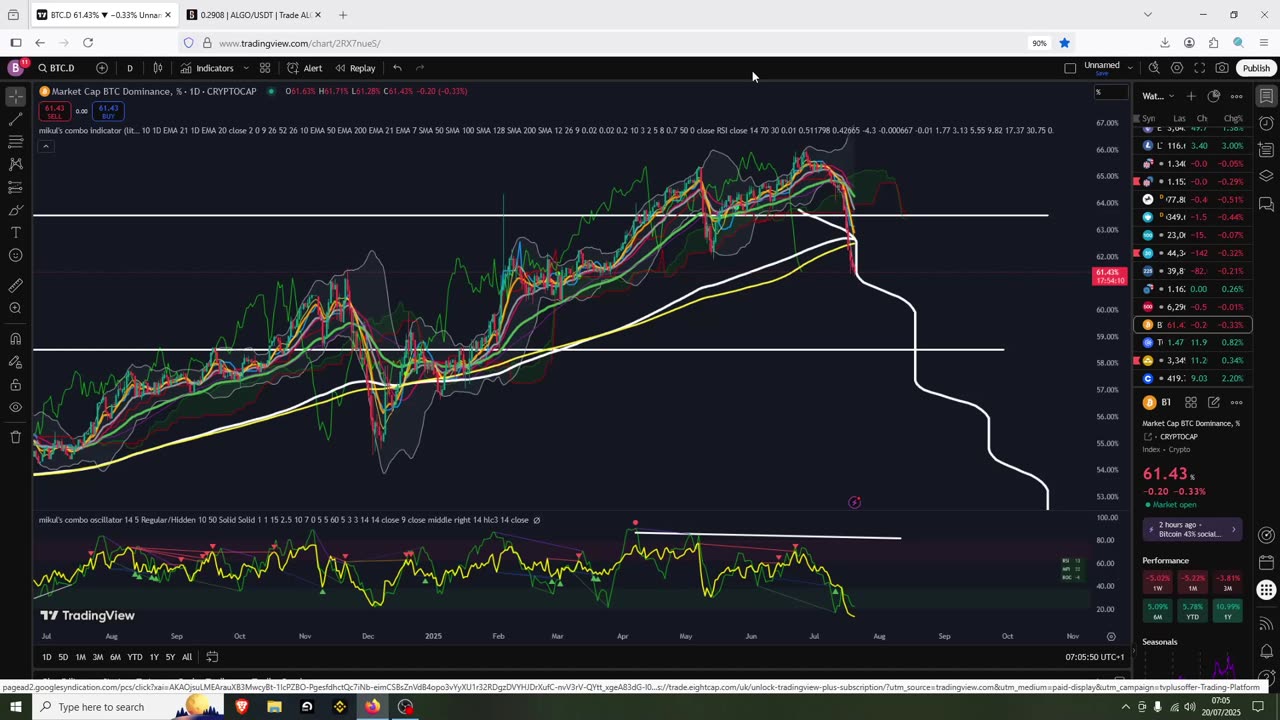
Task: Select the YTD time range
Action: click(x=135, y=657)
